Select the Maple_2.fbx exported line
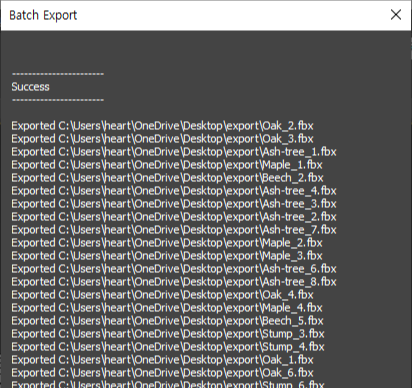Image resolution: width=412 pixels, height=388 pixels. [167, 243]
